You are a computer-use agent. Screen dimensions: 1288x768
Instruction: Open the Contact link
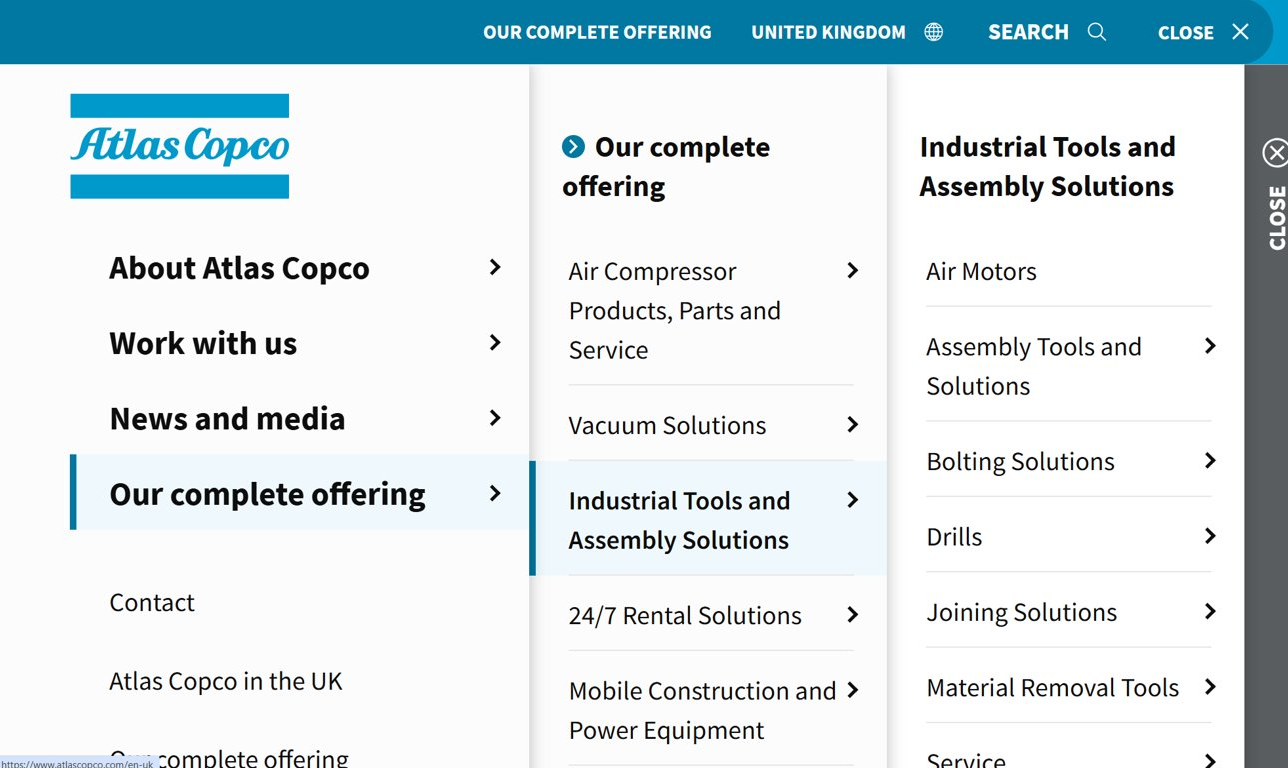[152, 602]
